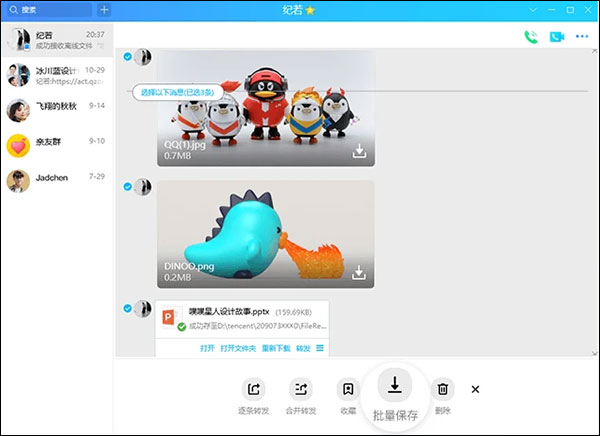Click 批量保存 batch save button

click(395, 386)
